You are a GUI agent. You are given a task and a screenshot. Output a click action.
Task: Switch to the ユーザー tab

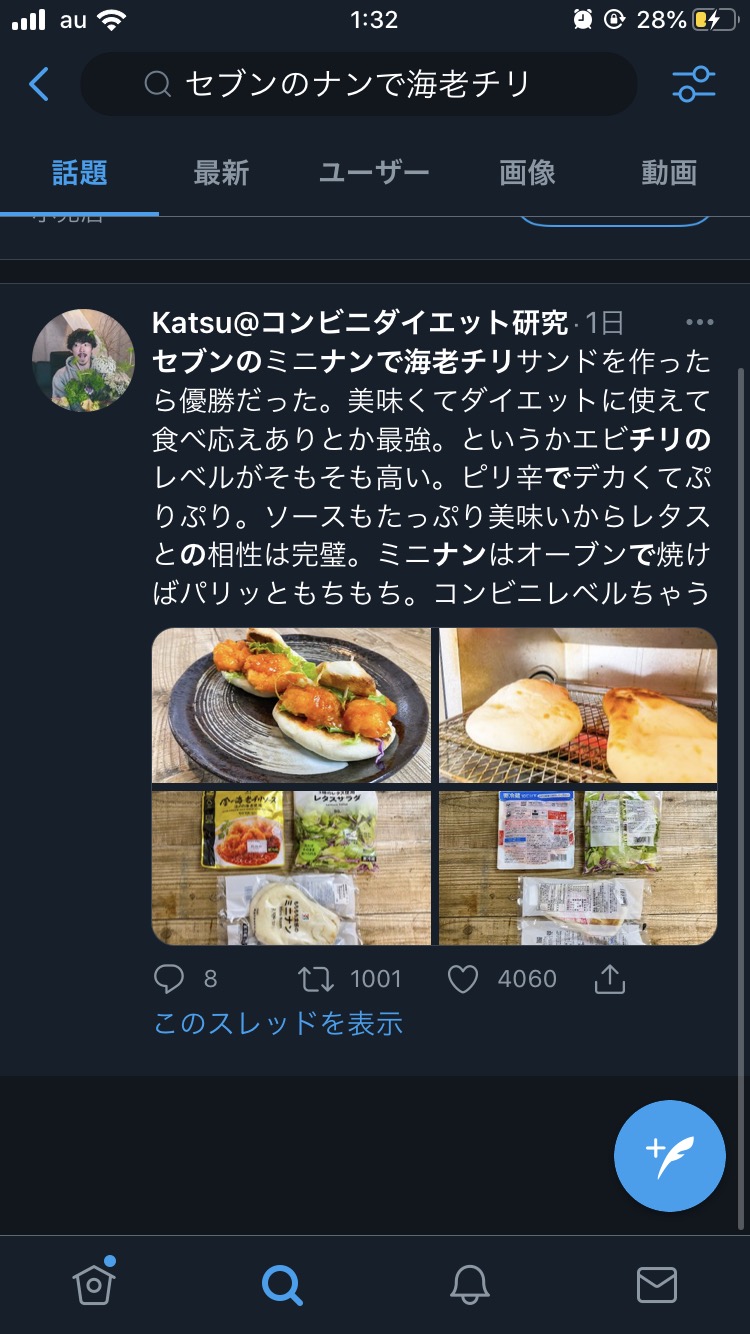tap(374, 173)
